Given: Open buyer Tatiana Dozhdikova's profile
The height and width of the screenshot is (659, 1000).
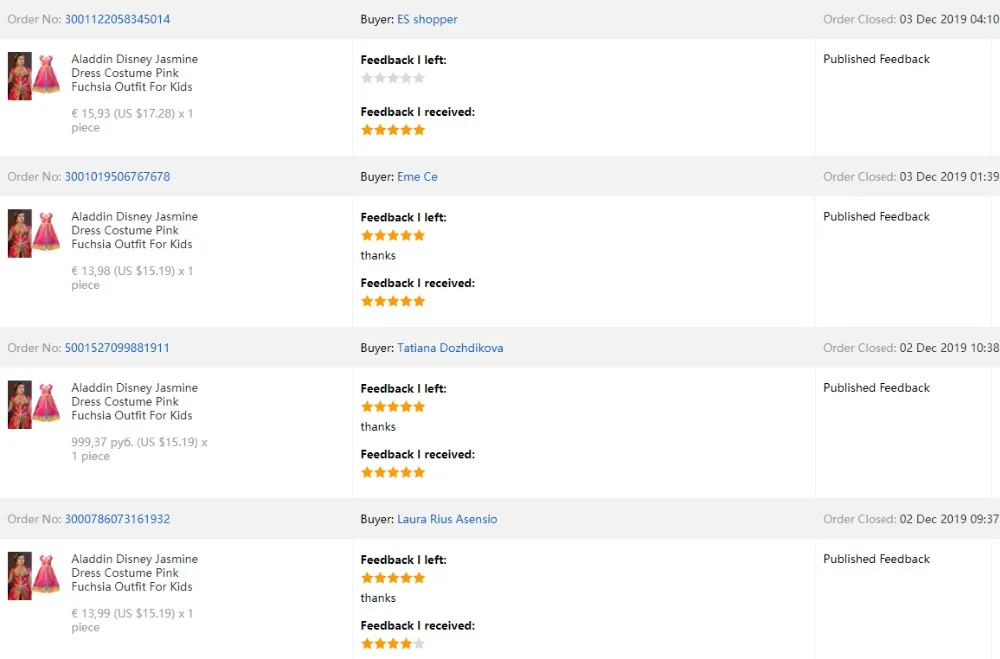Looking at the screenshot, I should pos(450,348).
